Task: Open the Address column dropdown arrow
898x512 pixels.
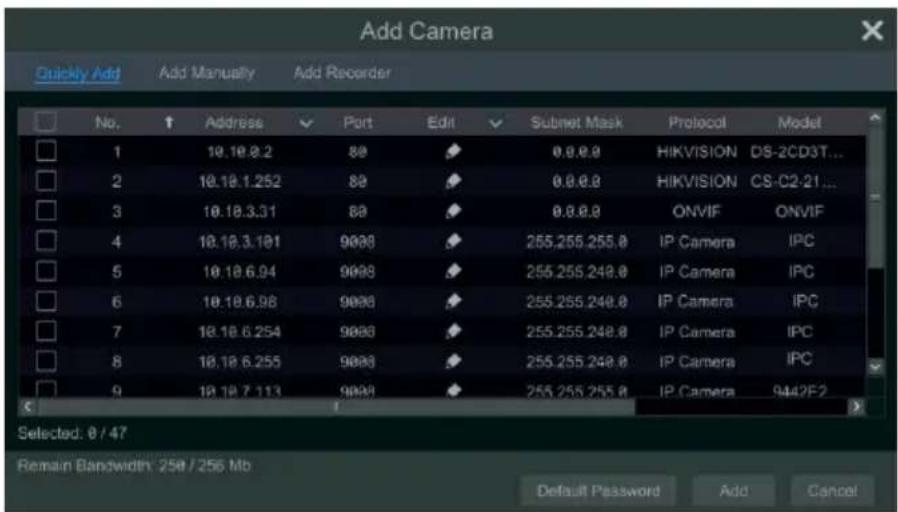Action: tap(306, 123)
